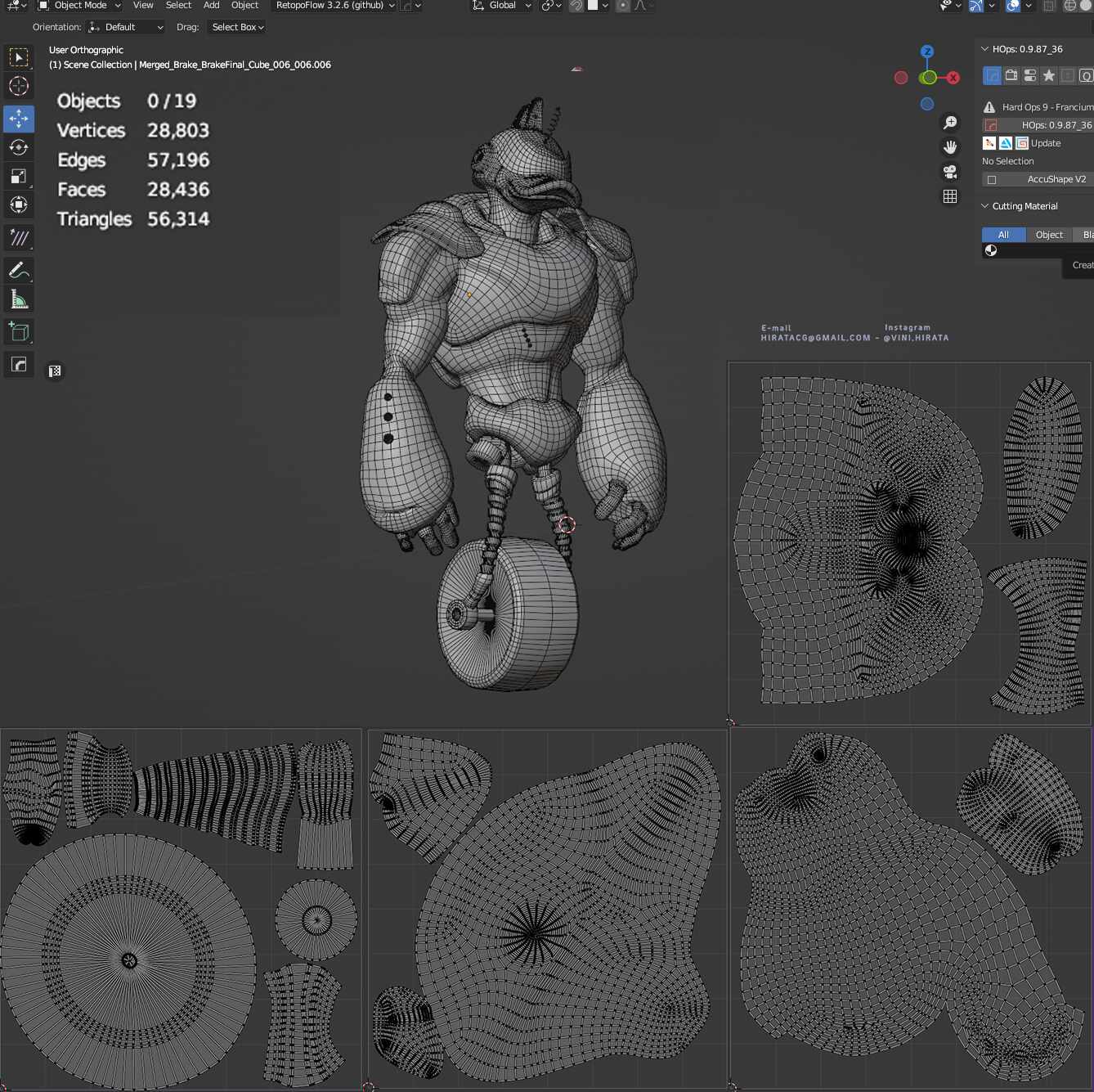Click the zoom magnifier viewport button
This screenshot has height=1092, width=1094.
pos(950,123)
